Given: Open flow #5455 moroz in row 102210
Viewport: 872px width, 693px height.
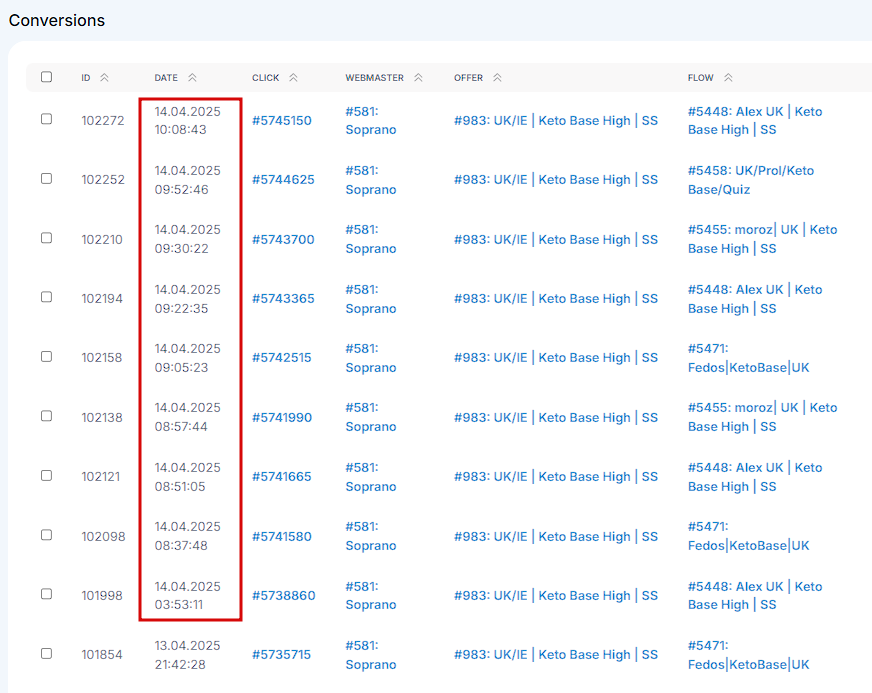Looking at the screenshot, I should [x=762, y=239].
